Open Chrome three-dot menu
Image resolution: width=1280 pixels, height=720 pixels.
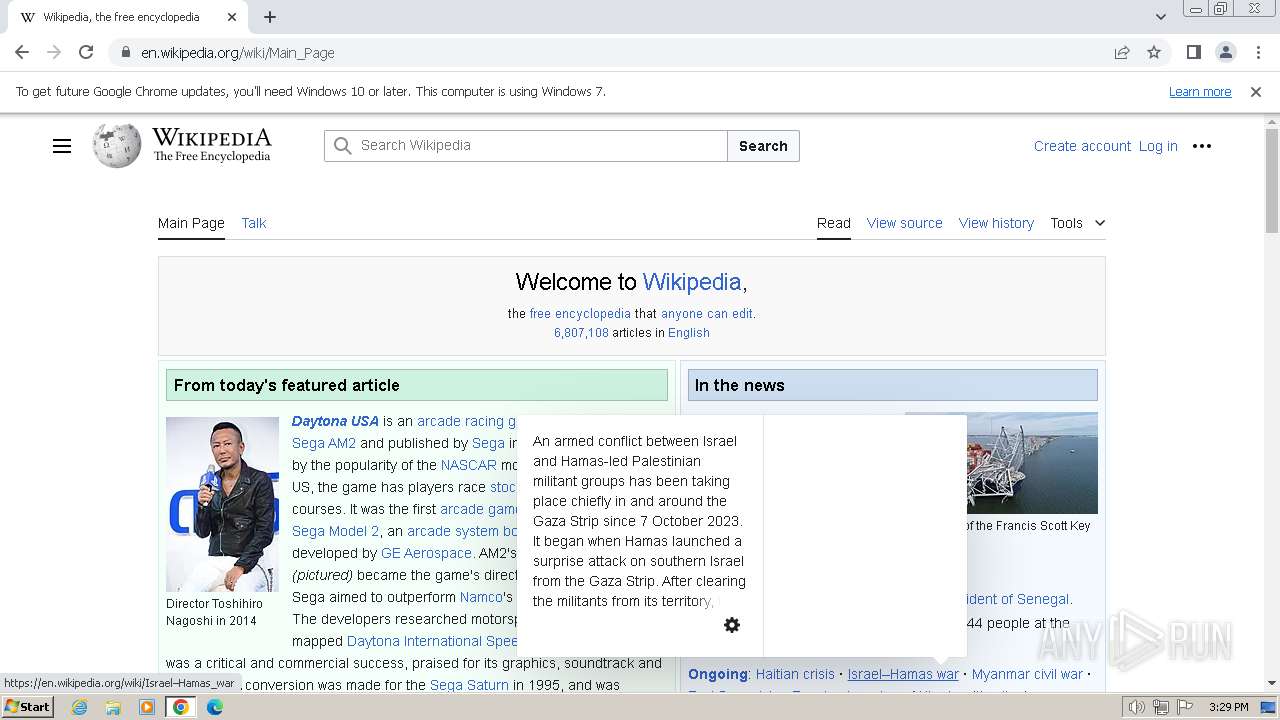point(1258,52)
